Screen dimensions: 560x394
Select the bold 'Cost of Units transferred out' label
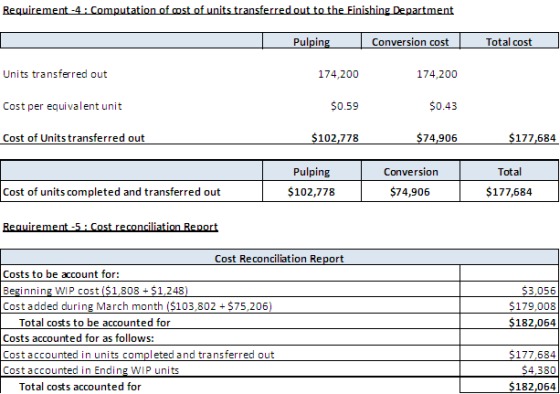tap(74, 138)
